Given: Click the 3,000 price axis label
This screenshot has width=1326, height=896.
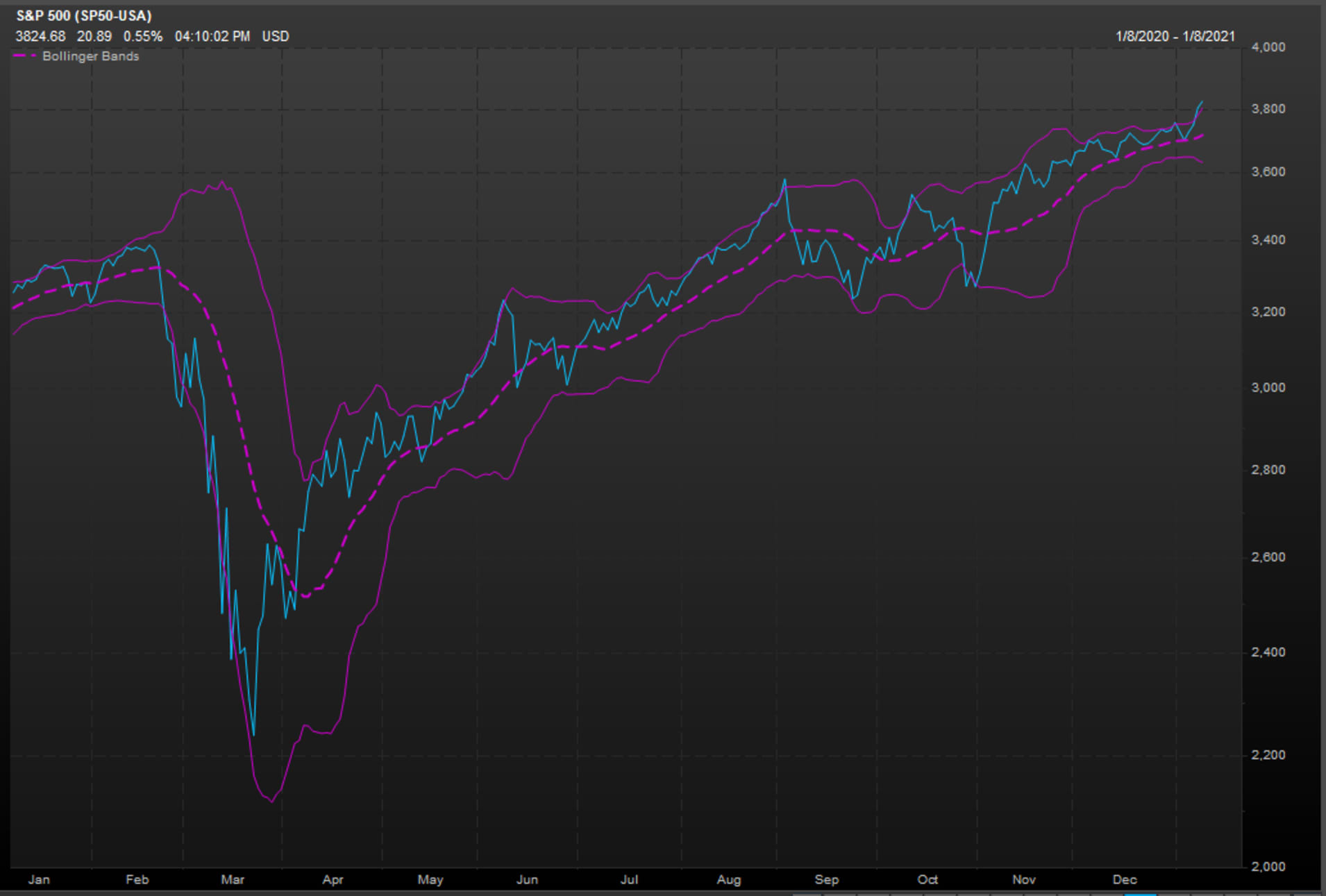Looking at the screenshot, I should point(1268,387).
